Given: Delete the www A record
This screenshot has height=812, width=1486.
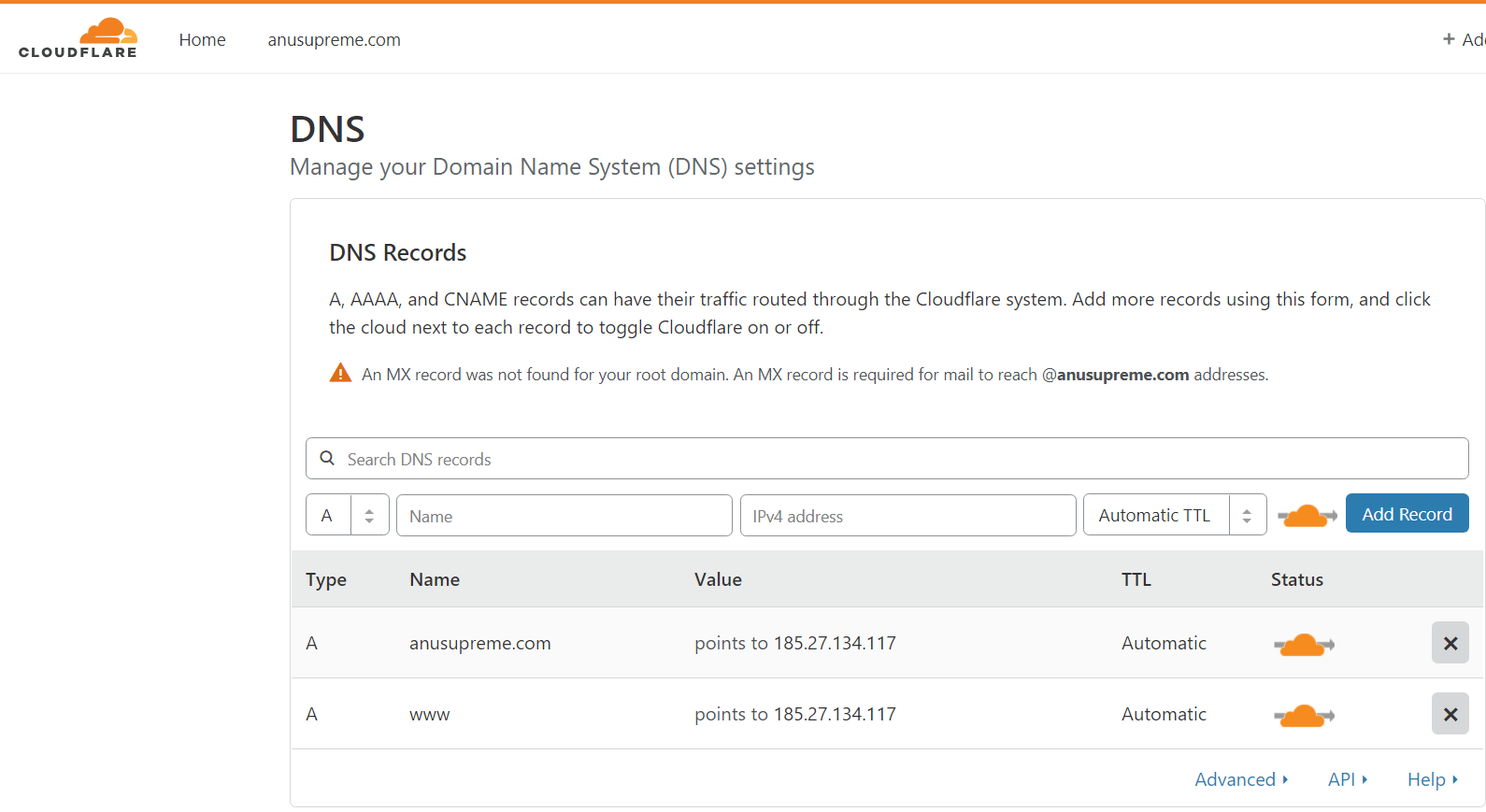Looking at the screenshot, I should (x=1450, y=714).
